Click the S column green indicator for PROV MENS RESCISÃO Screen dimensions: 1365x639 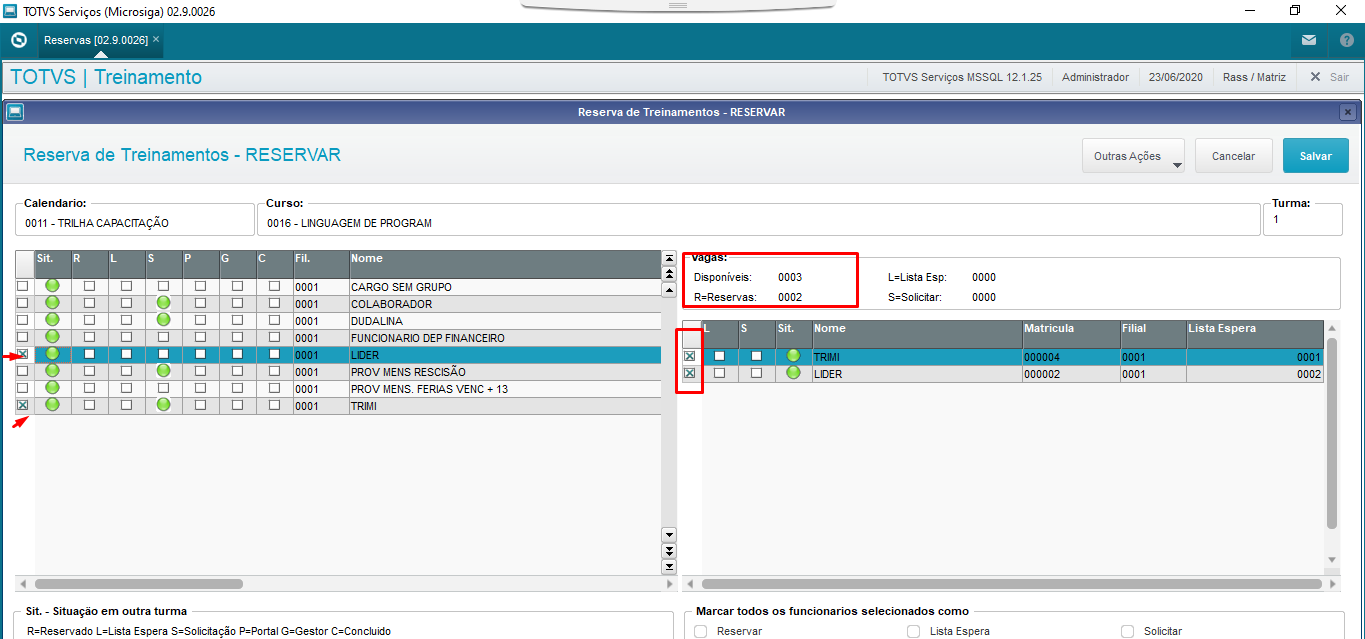pos(164,371)
